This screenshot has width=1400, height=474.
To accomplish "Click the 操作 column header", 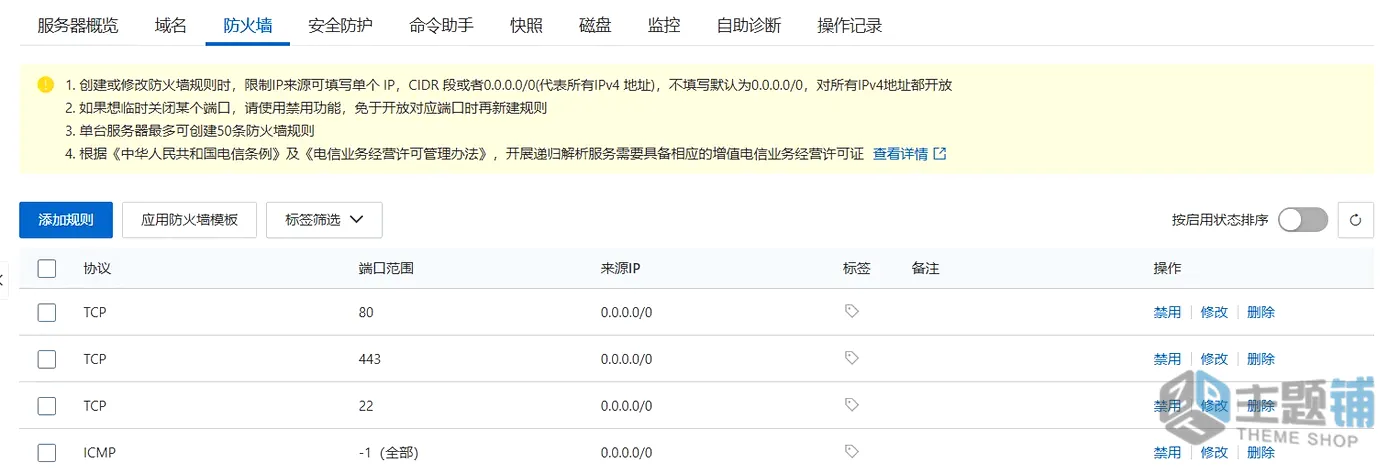I will [x=1168, y=269].
